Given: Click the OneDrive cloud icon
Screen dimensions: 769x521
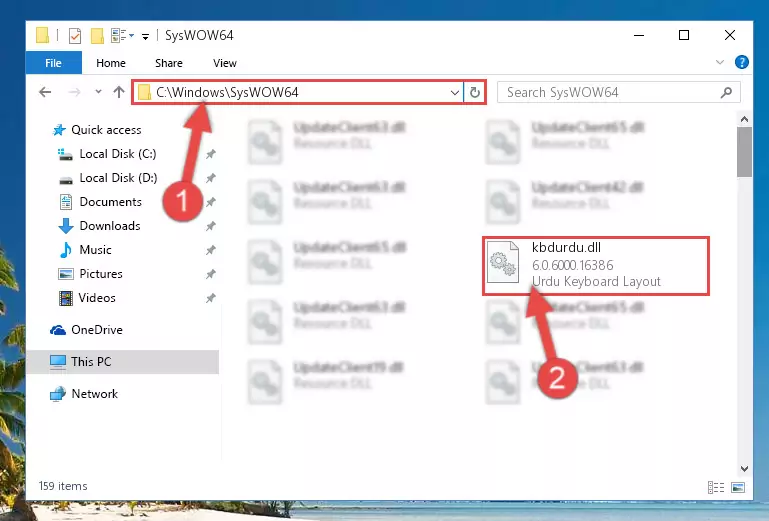Looking at the screenshot, I should [x=58, y=330].
